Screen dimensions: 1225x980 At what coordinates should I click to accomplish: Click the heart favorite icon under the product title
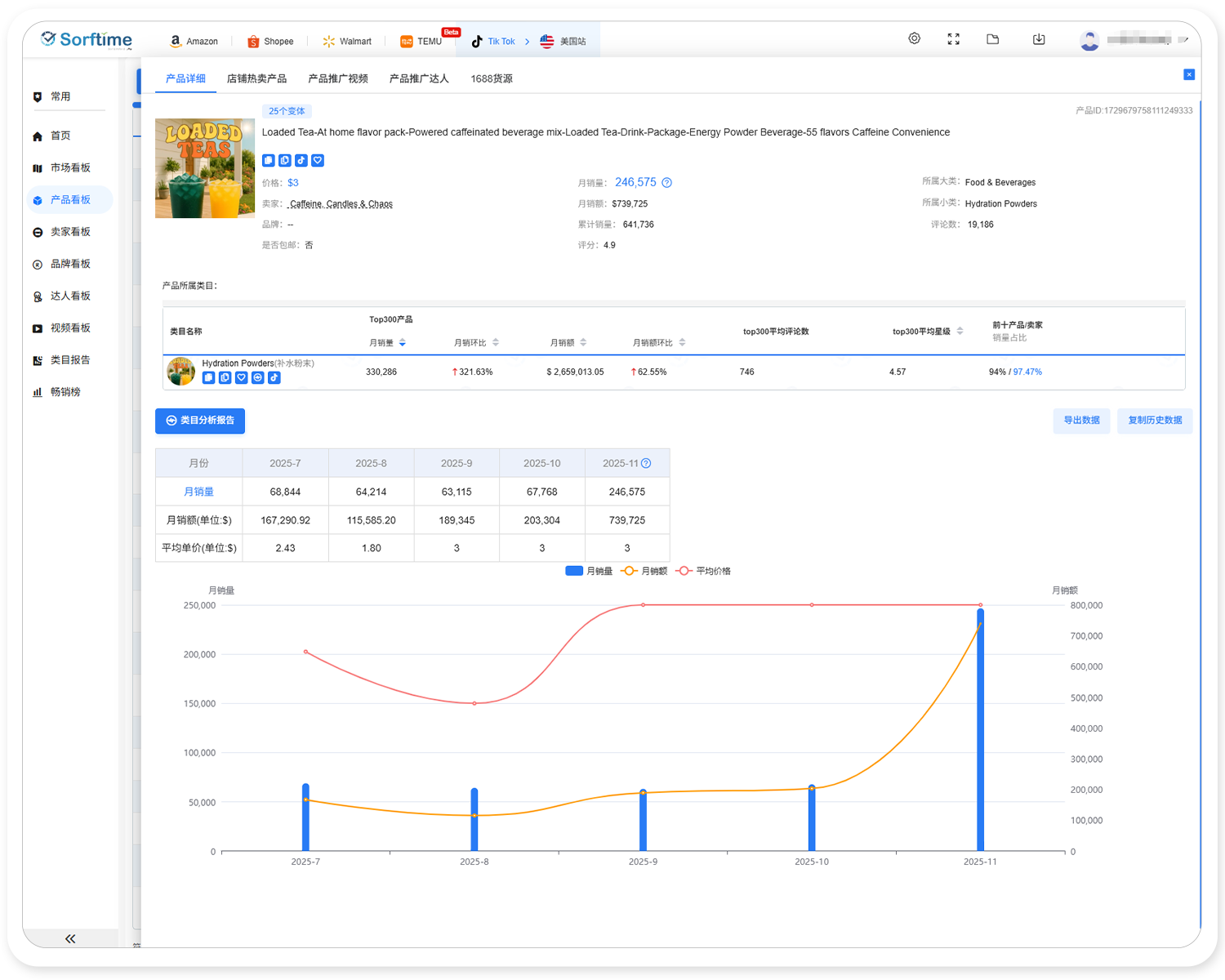(x=318, y=161)
